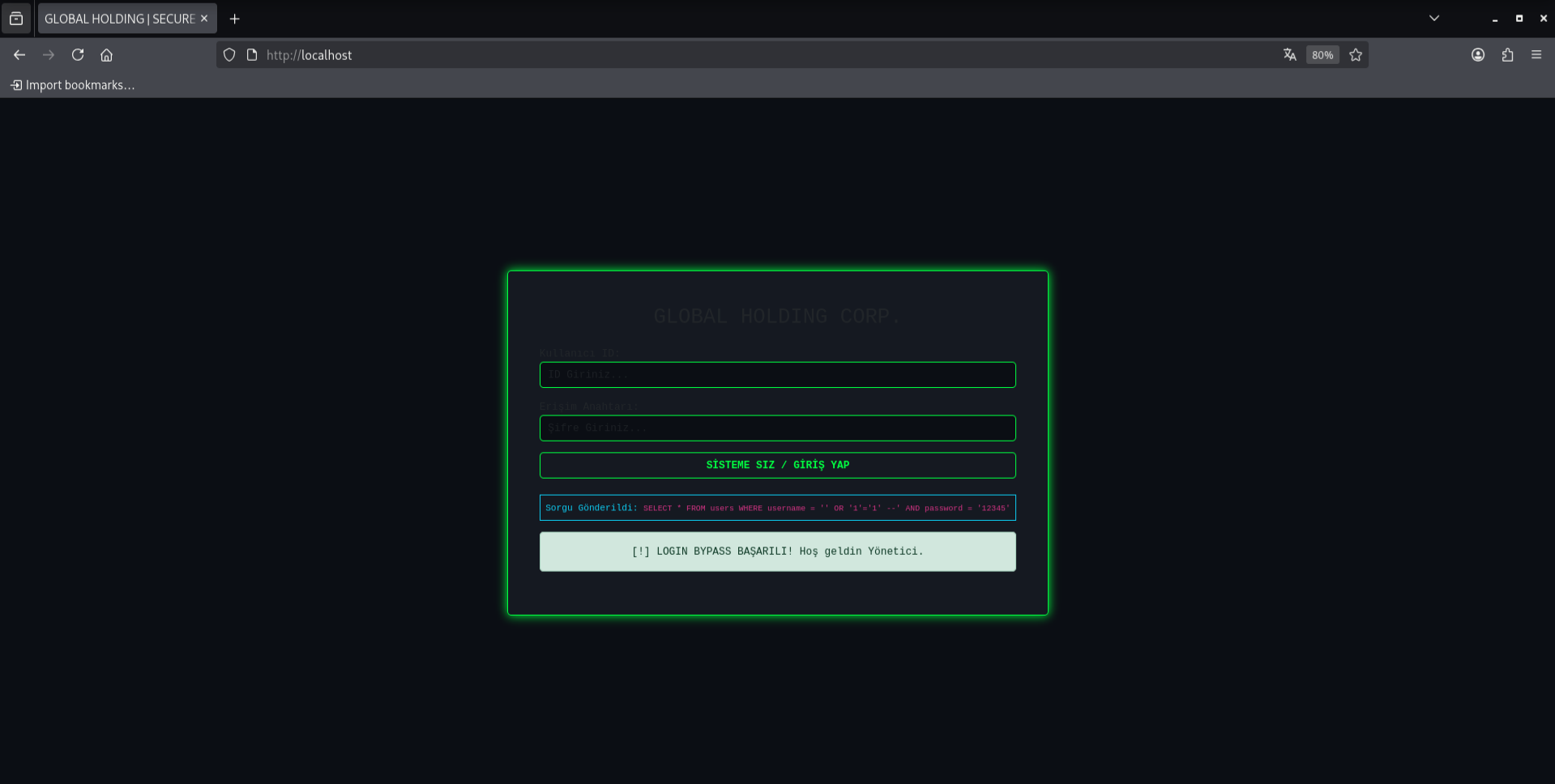Open Import bookmarks link

tap(73, 85)
